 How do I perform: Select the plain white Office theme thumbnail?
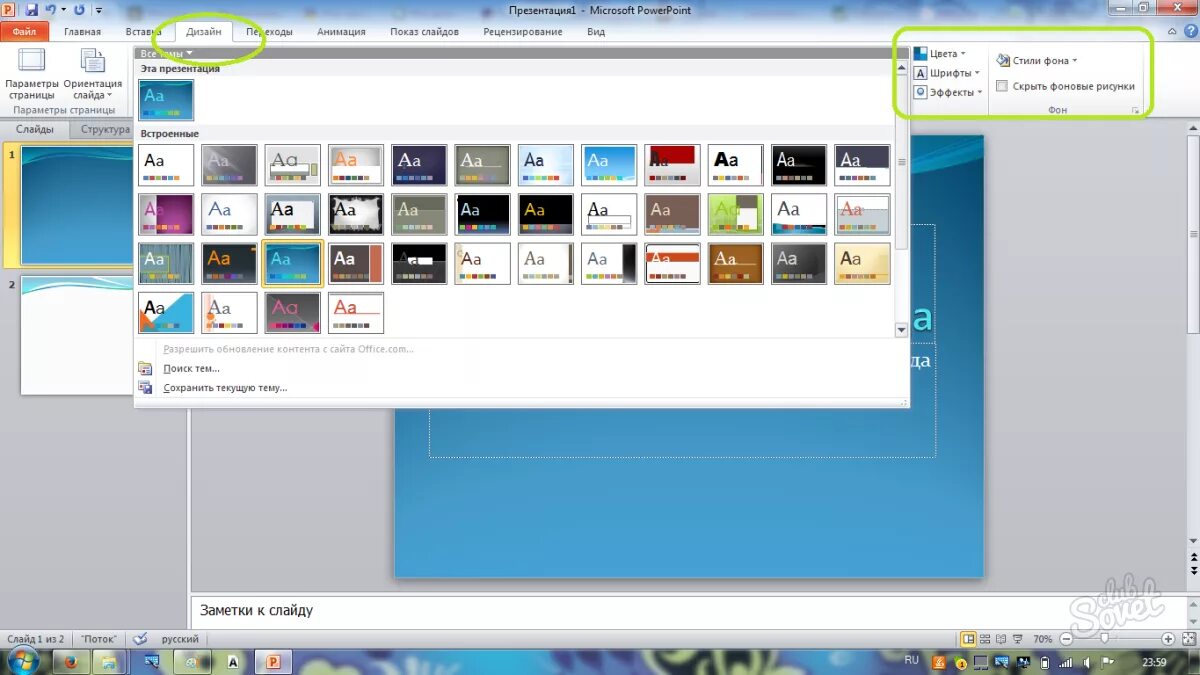166,165
